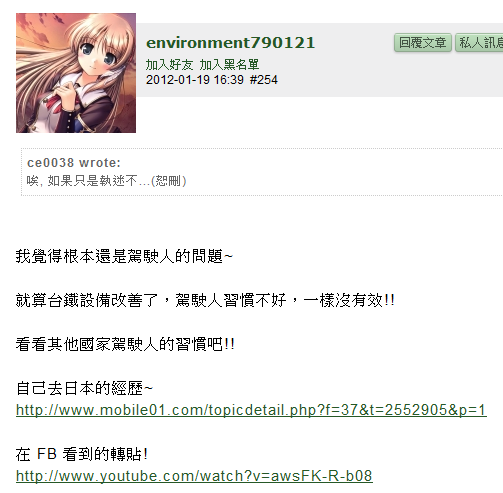Click the sentence starting with 就算台鐵設備改善了
503x493 pixels.
pos(205,300)
